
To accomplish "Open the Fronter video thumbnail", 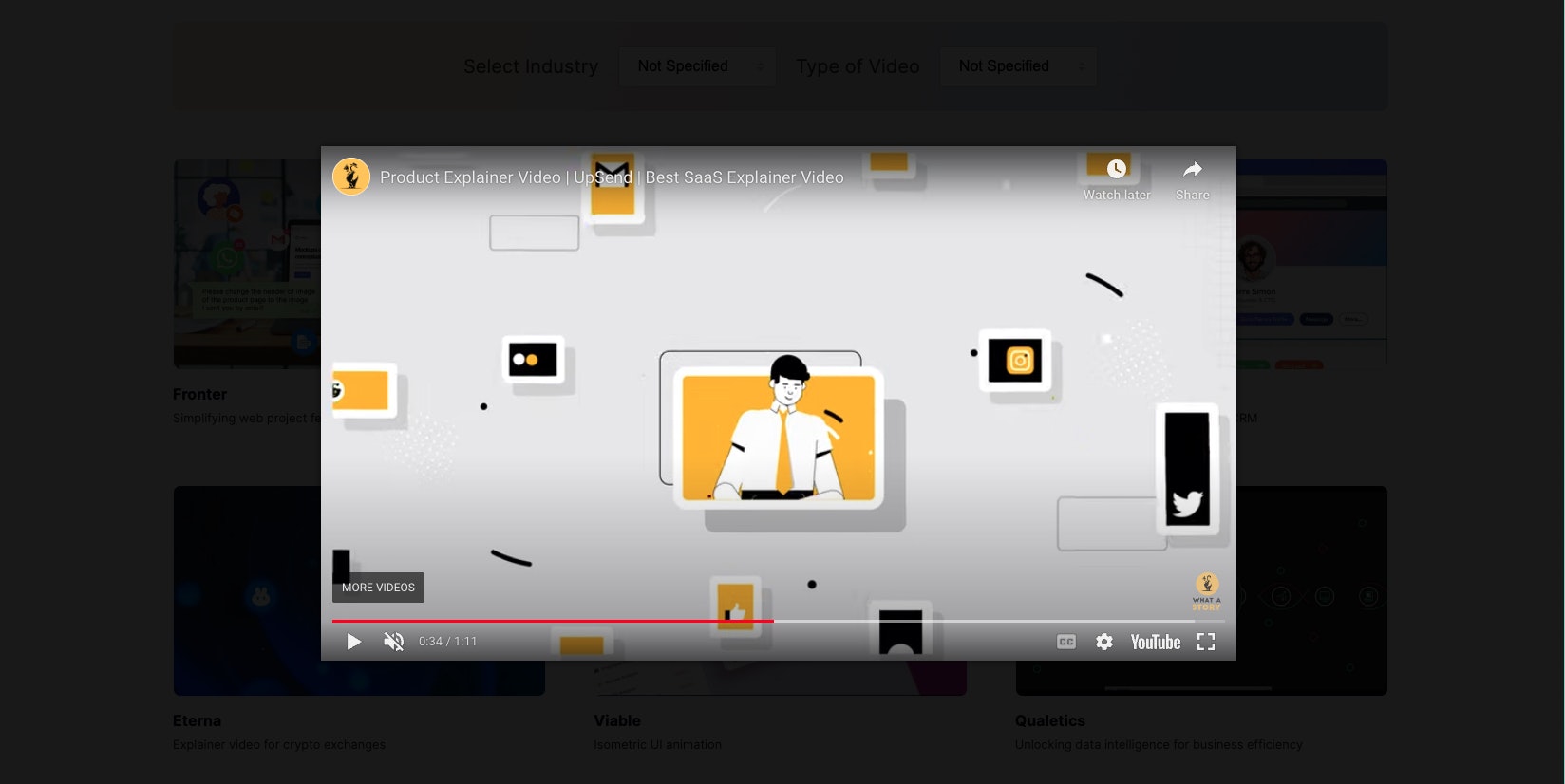I will (x=247, y=264).
